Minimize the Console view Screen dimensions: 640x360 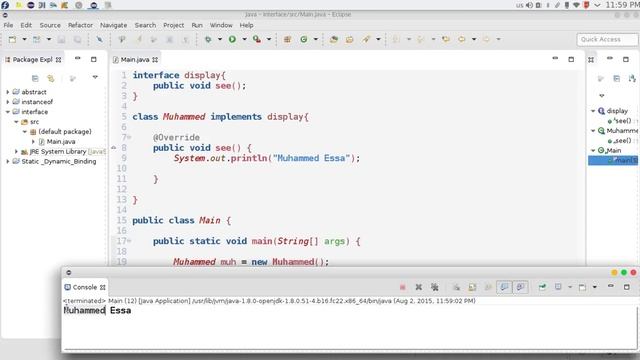(x=611, y=287)
